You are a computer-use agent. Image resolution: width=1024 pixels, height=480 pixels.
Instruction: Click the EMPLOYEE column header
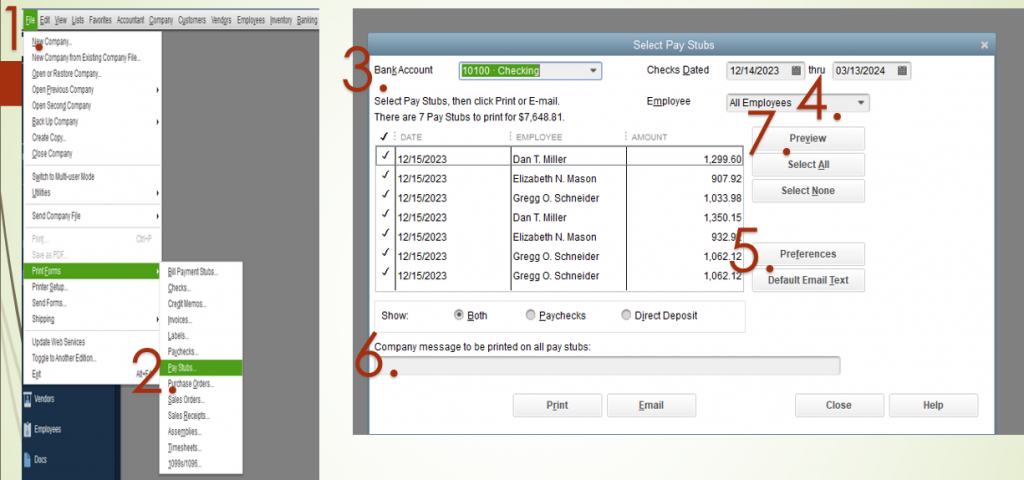(x=539, y=137)
